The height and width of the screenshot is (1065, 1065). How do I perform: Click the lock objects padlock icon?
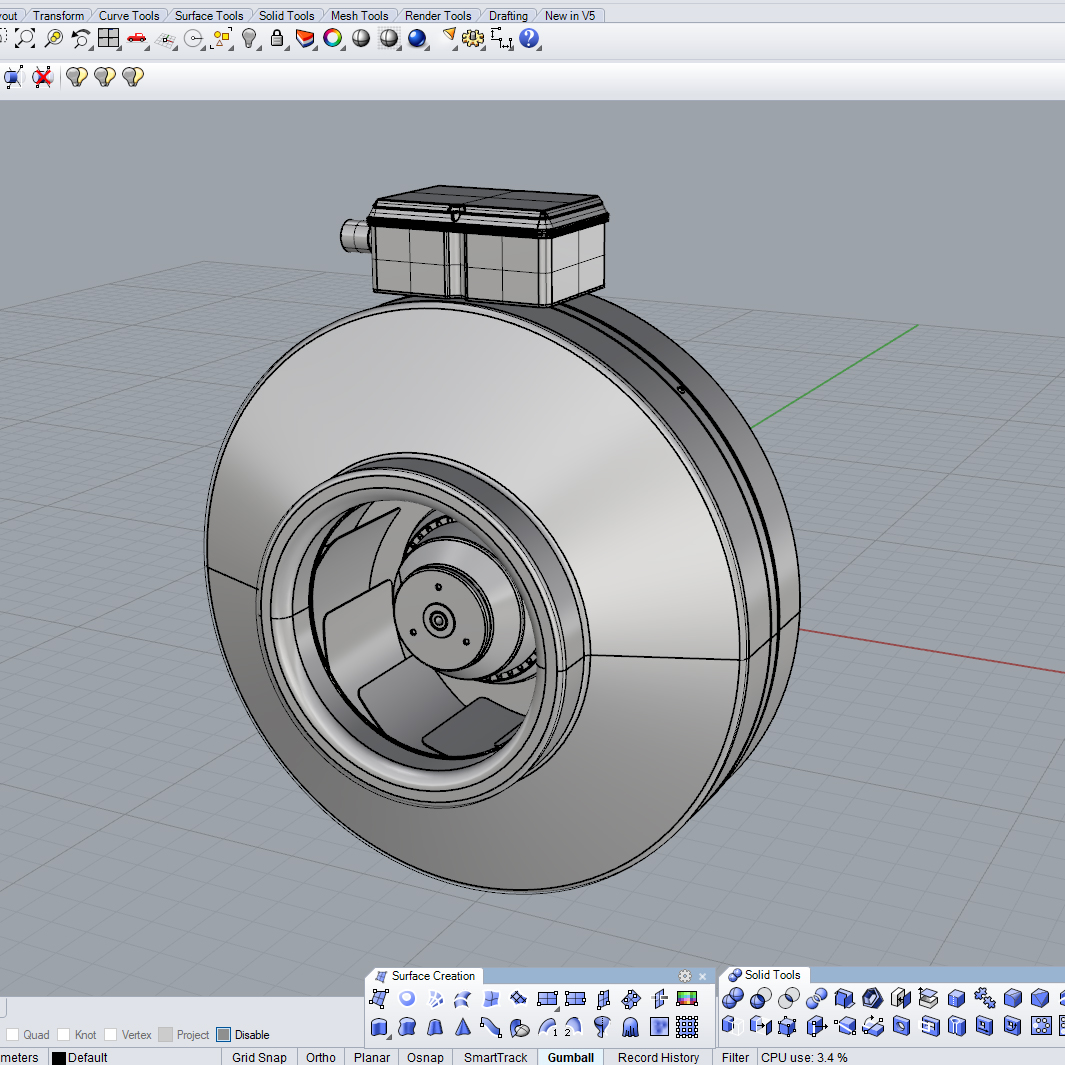277,39
